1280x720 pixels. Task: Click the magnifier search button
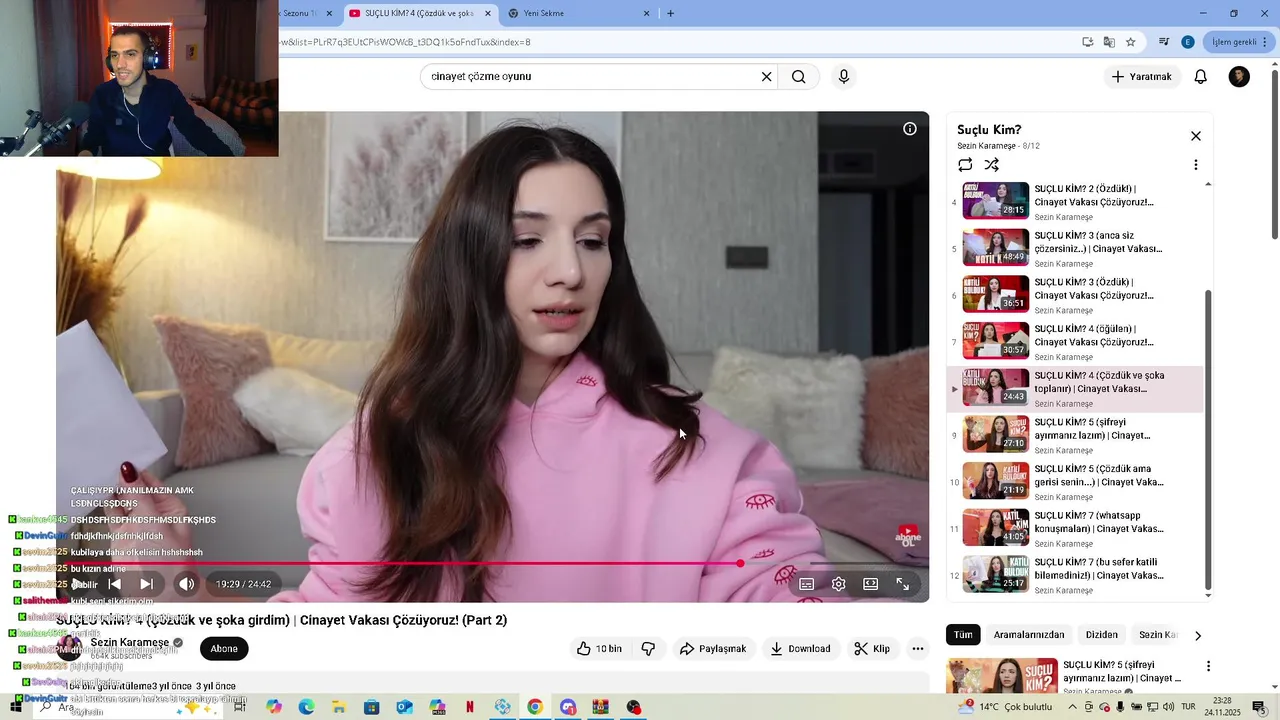click(799, 77)
